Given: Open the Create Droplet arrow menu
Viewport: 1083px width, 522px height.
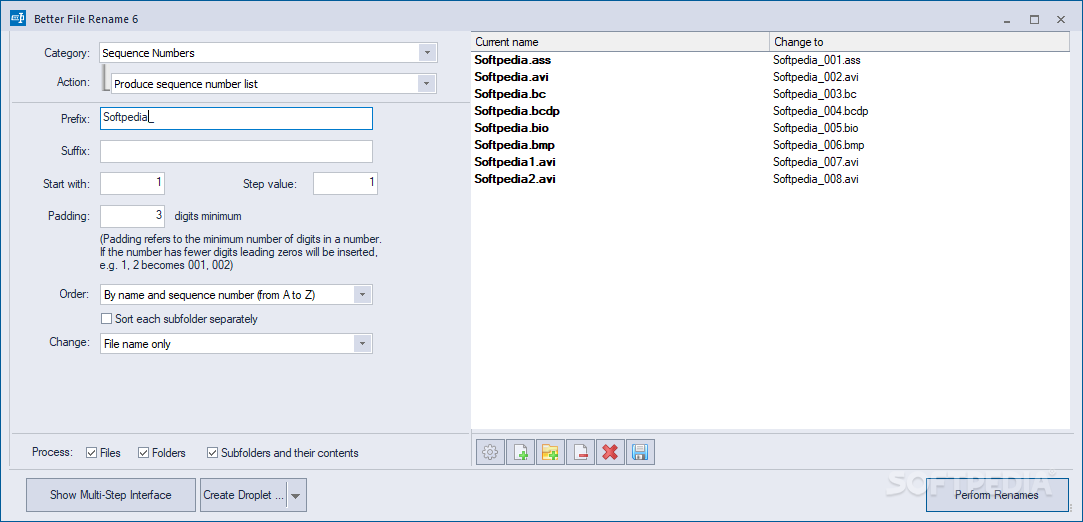Looking at the screenshot, I should click(296, 495).
